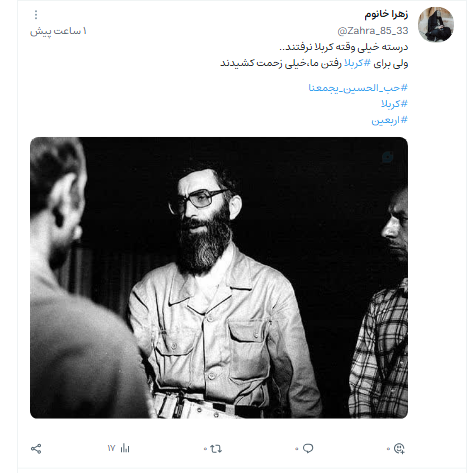Open the post via ۱ ساعت پیش timestamp
This screenshot has height=473, width=470.
(x=58, y=31)
